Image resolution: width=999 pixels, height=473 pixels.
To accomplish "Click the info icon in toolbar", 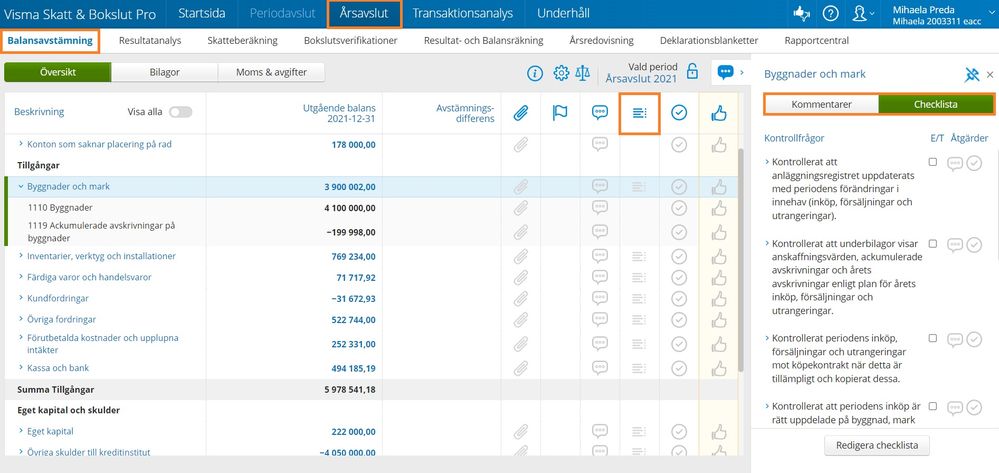I will point(535,73).
